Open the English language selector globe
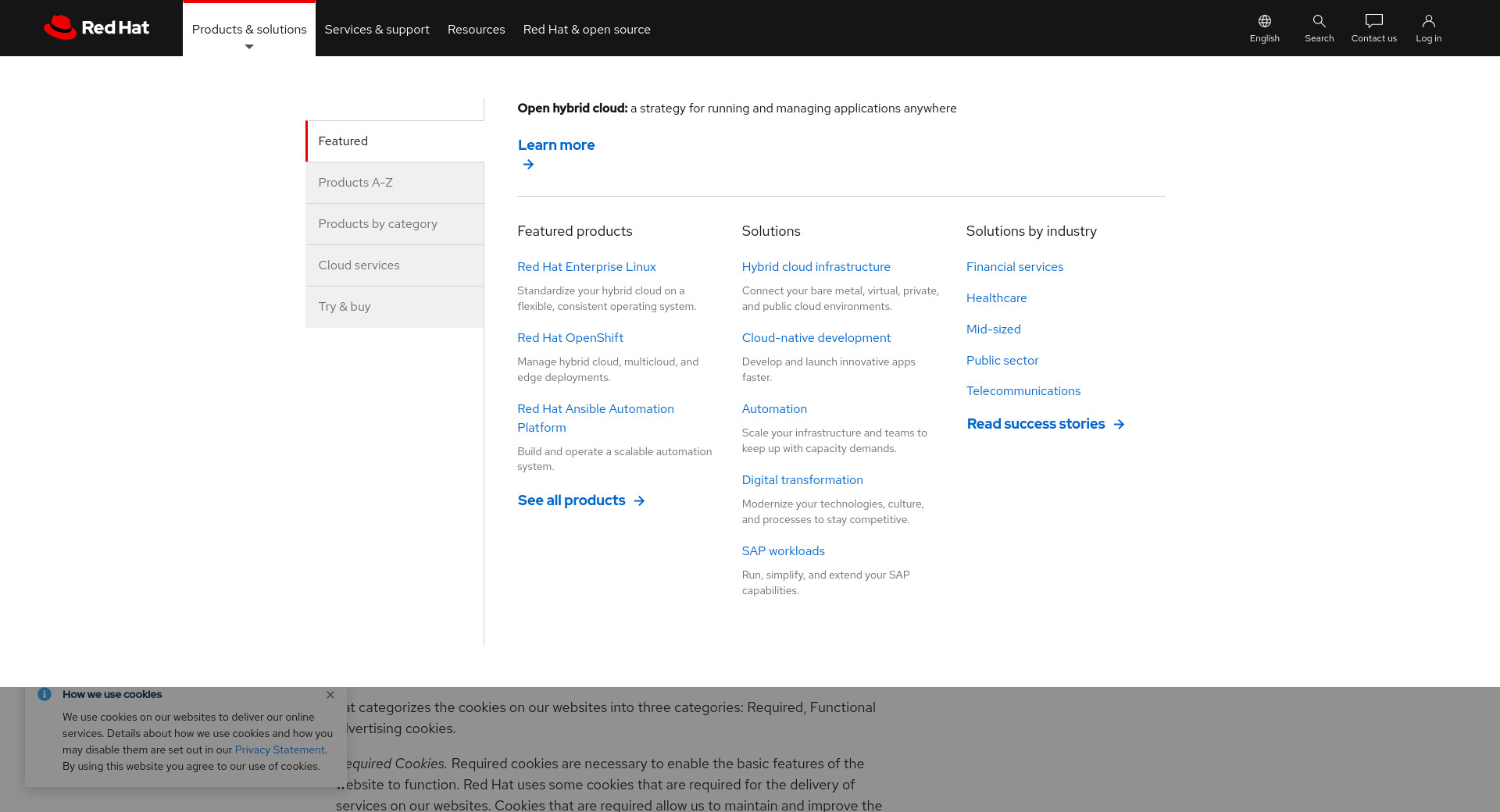 coord(1264,22)
